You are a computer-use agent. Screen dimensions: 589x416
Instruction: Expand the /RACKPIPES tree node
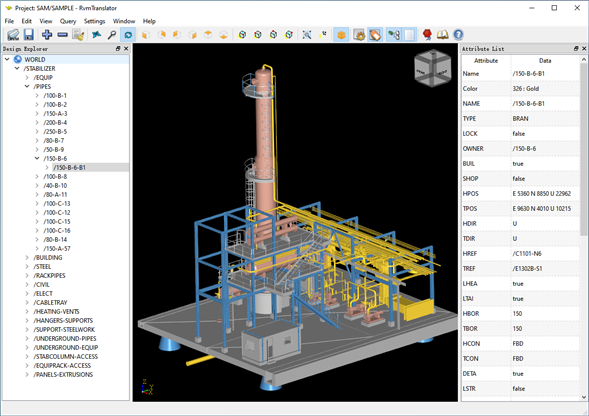pyautogui.click(x=27, y=275)
